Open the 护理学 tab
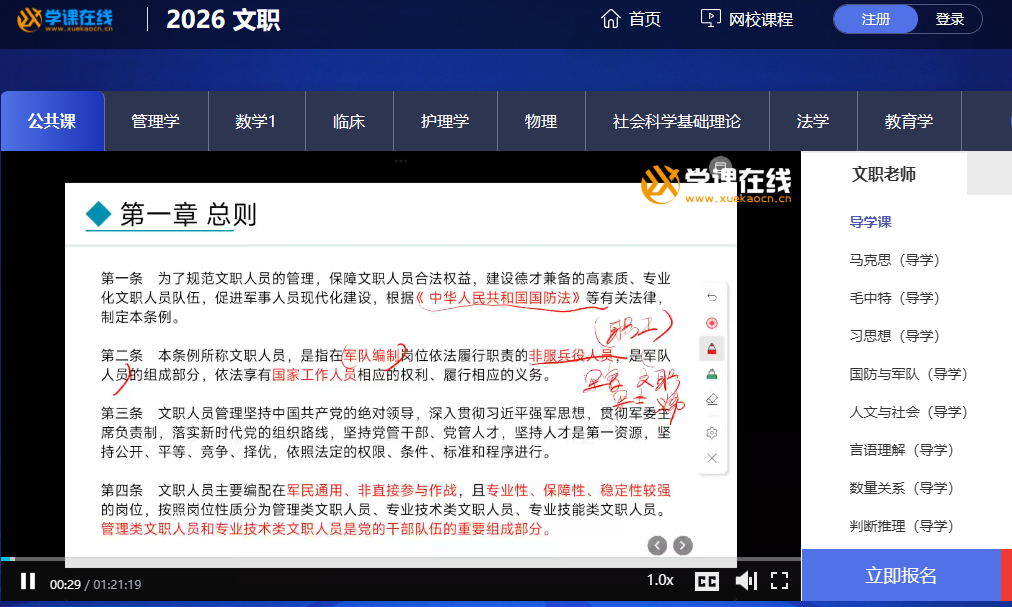The image size is (1012, 607). (x=445, y=121)
